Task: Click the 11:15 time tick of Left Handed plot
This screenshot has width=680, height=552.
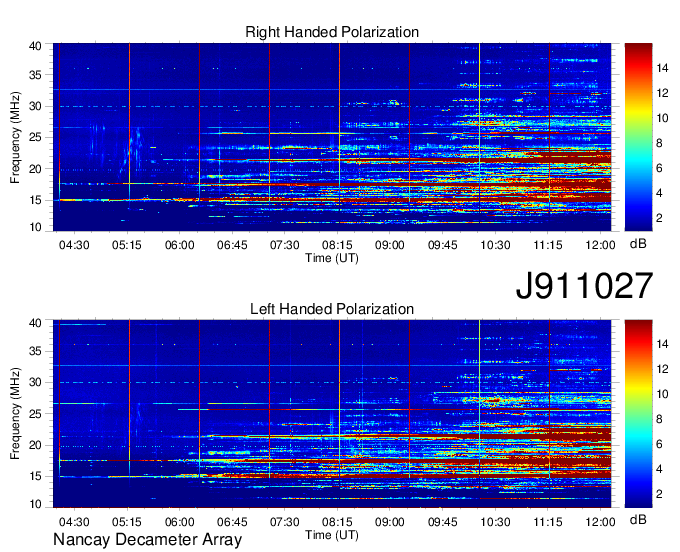Action: pyautogui.click(x=548, y=522)
